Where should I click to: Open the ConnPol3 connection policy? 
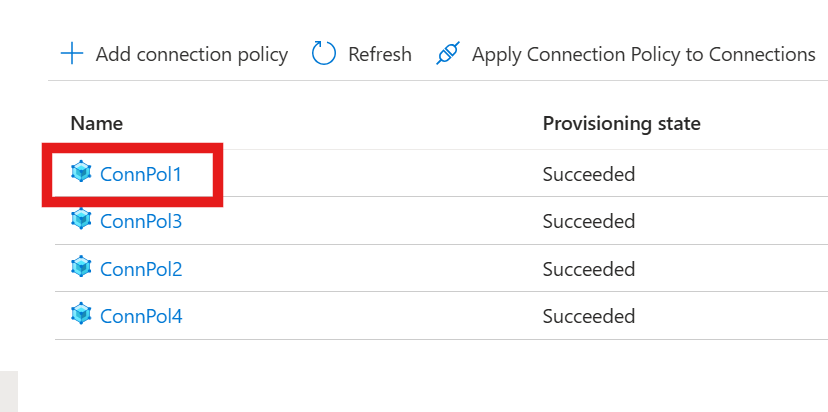(x=141, y=221)
